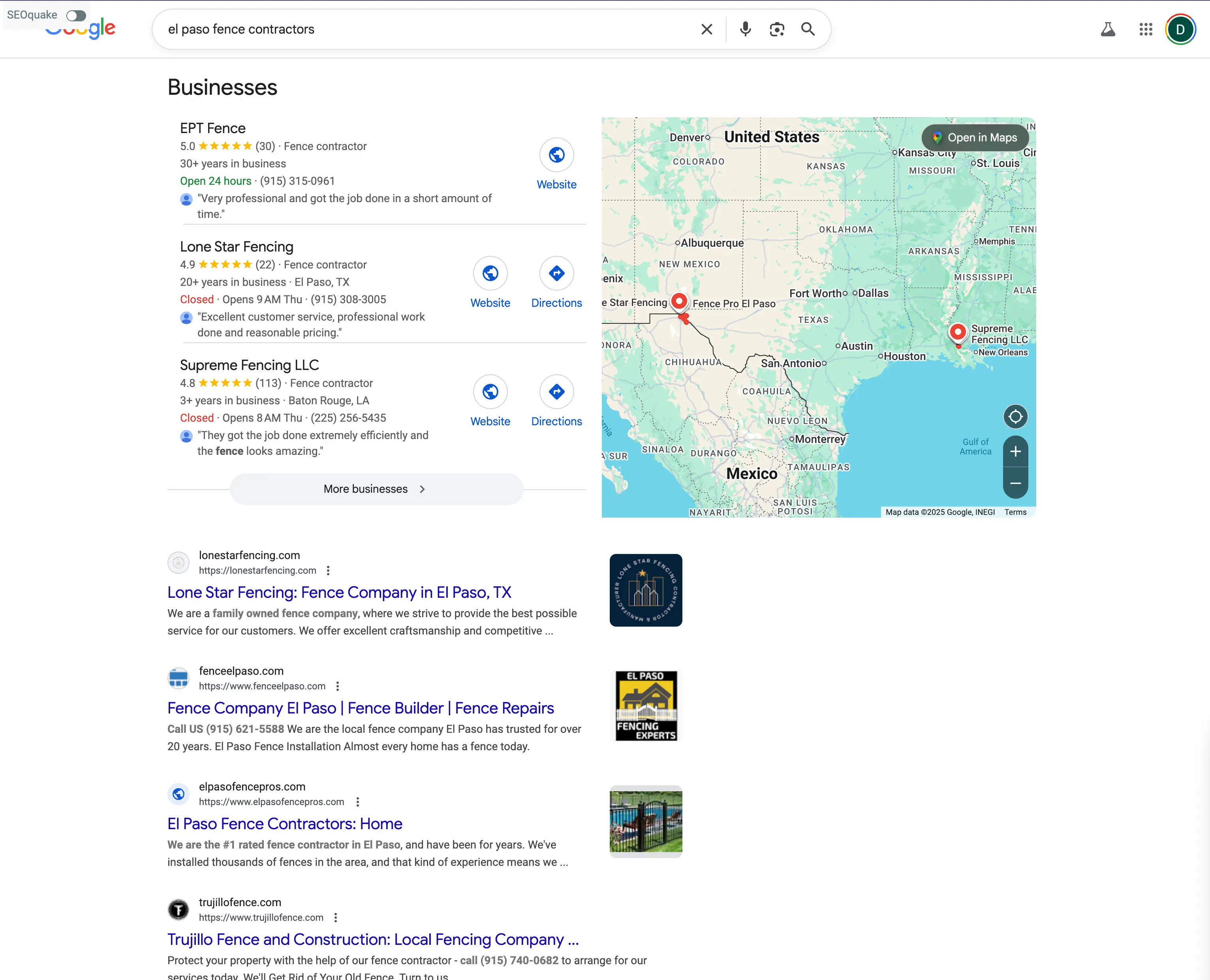The height and width of the screenshot is (980, 1210).
Task: Click the El Paso Fencing Experts thumbnail
Action: point(646,706)
